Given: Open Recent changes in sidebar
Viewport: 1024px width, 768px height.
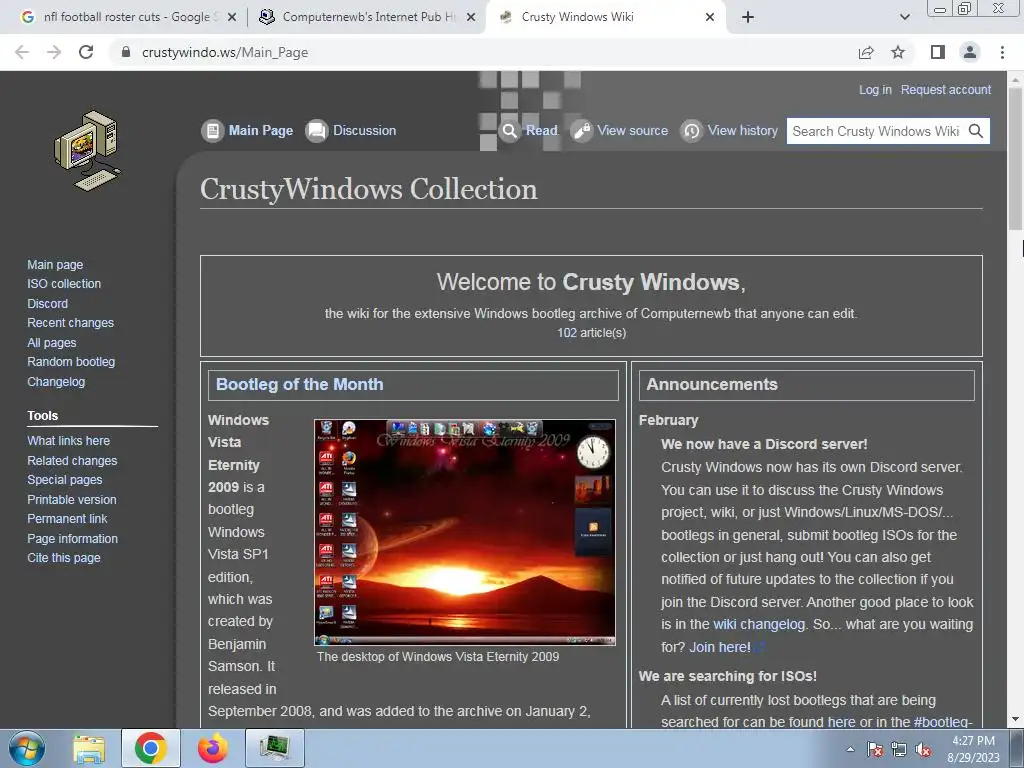Looking at the screenshot, I should 71,323.
